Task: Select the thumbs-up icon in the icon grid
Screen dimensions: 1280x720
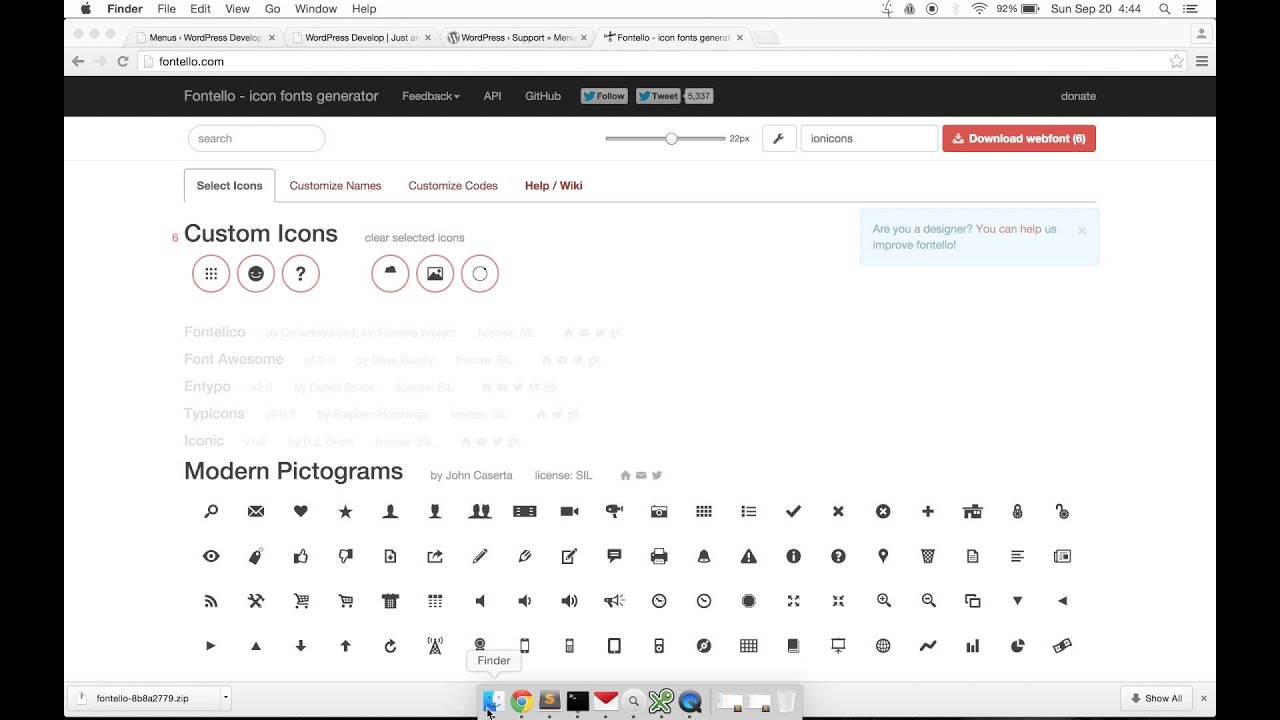Action: click(300, 556)
